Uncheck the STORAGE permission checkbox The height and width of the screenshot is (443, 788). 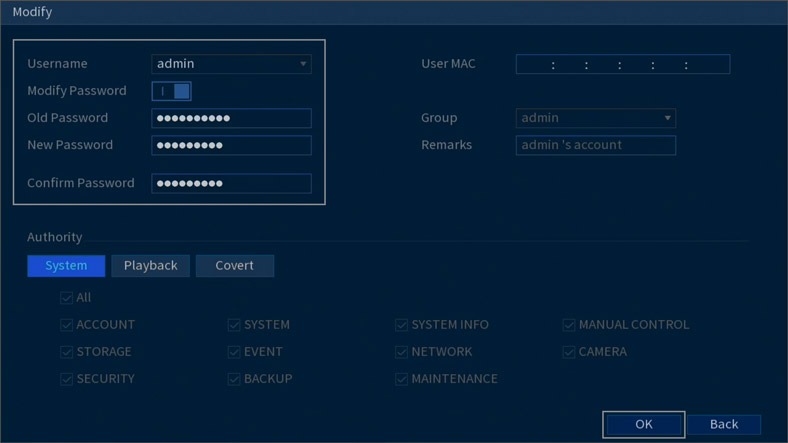[67, 352]
